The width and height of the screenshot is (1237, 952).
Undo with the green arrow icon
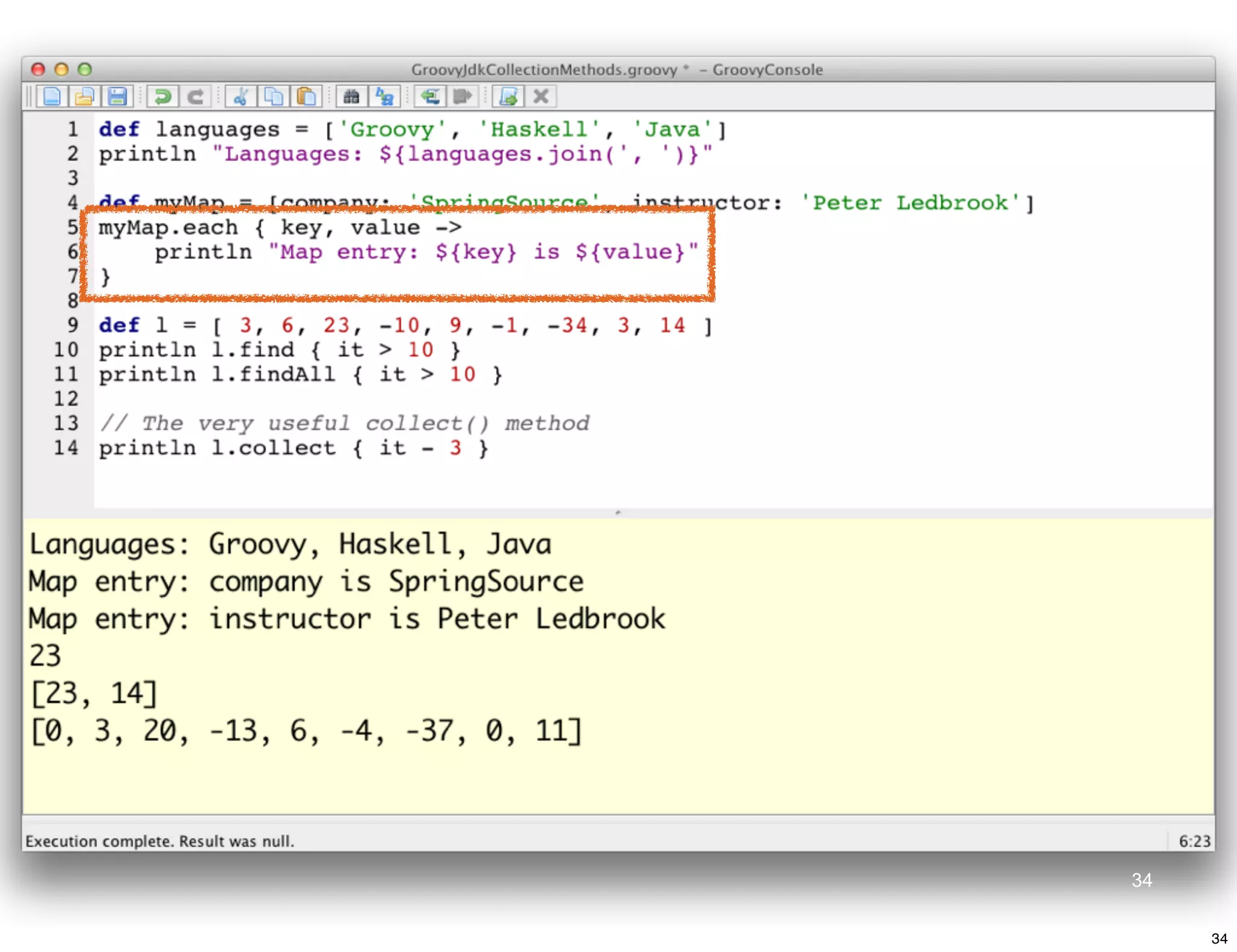point(162,97)
